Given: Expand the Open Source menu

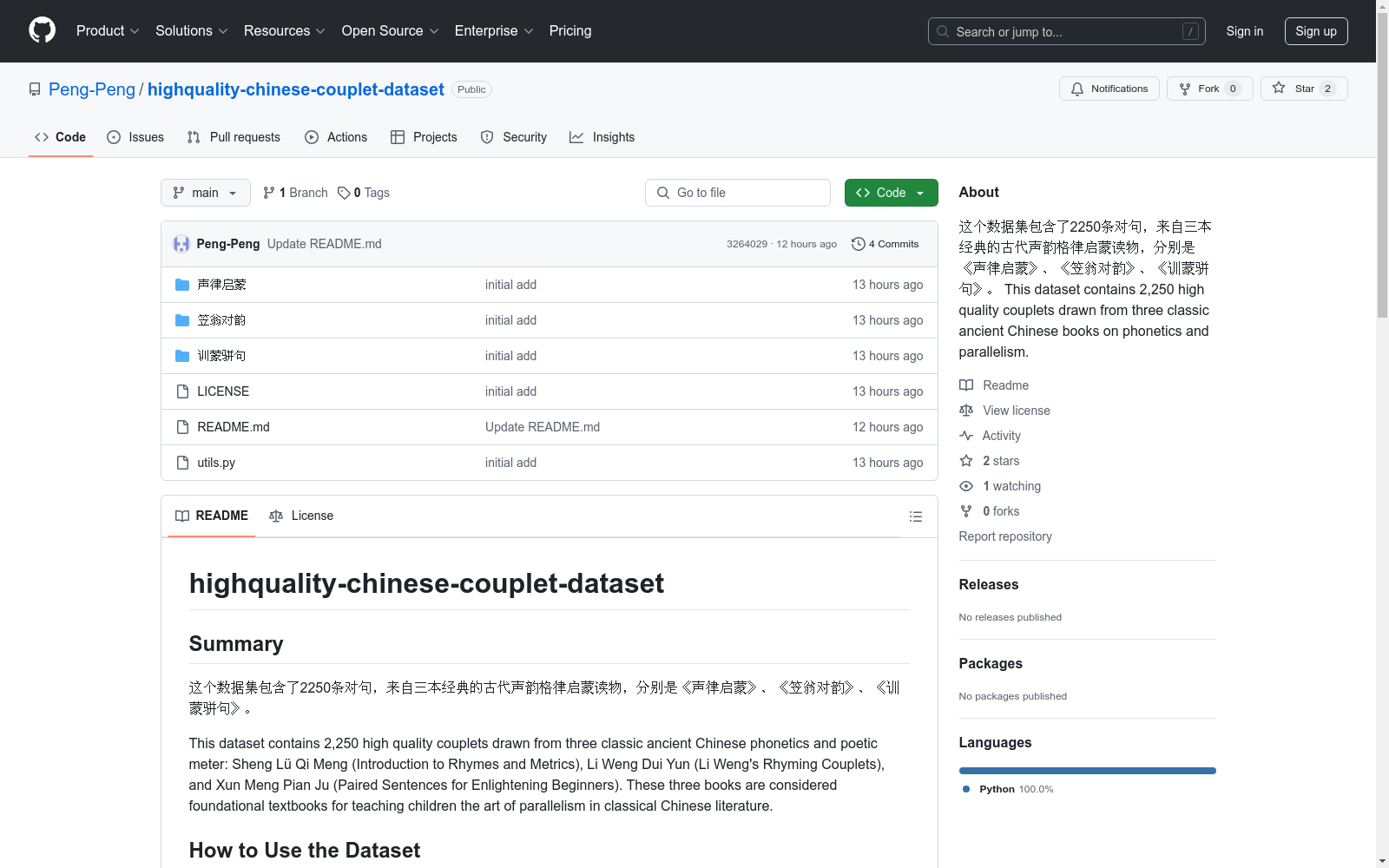Looking at the screenshot, I should click(390, 31).
